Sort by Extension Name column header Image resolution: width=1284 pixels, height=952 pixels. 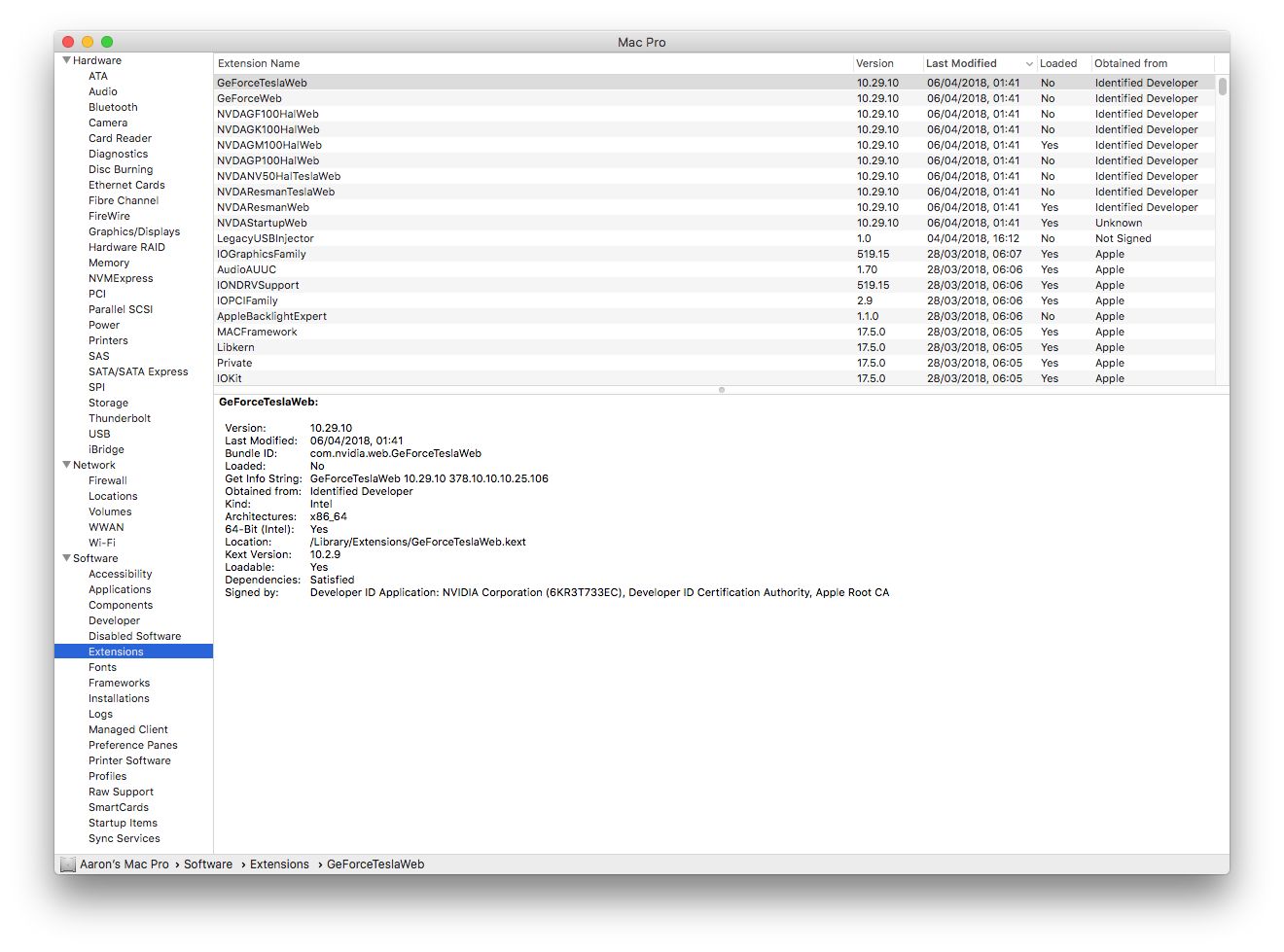[x=533, y=63]
